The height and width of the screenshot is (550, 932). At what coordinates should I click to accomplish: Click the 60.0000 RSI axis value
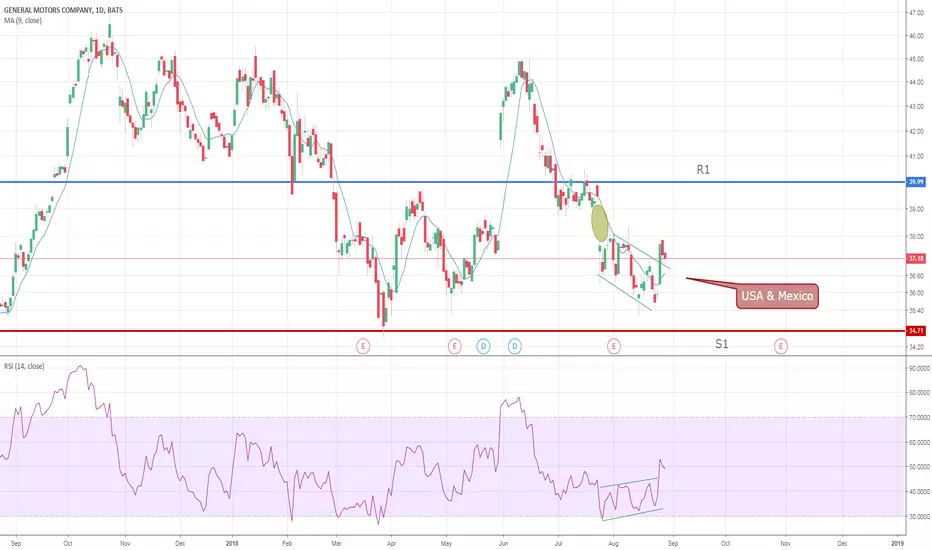[x=919, y=442]
